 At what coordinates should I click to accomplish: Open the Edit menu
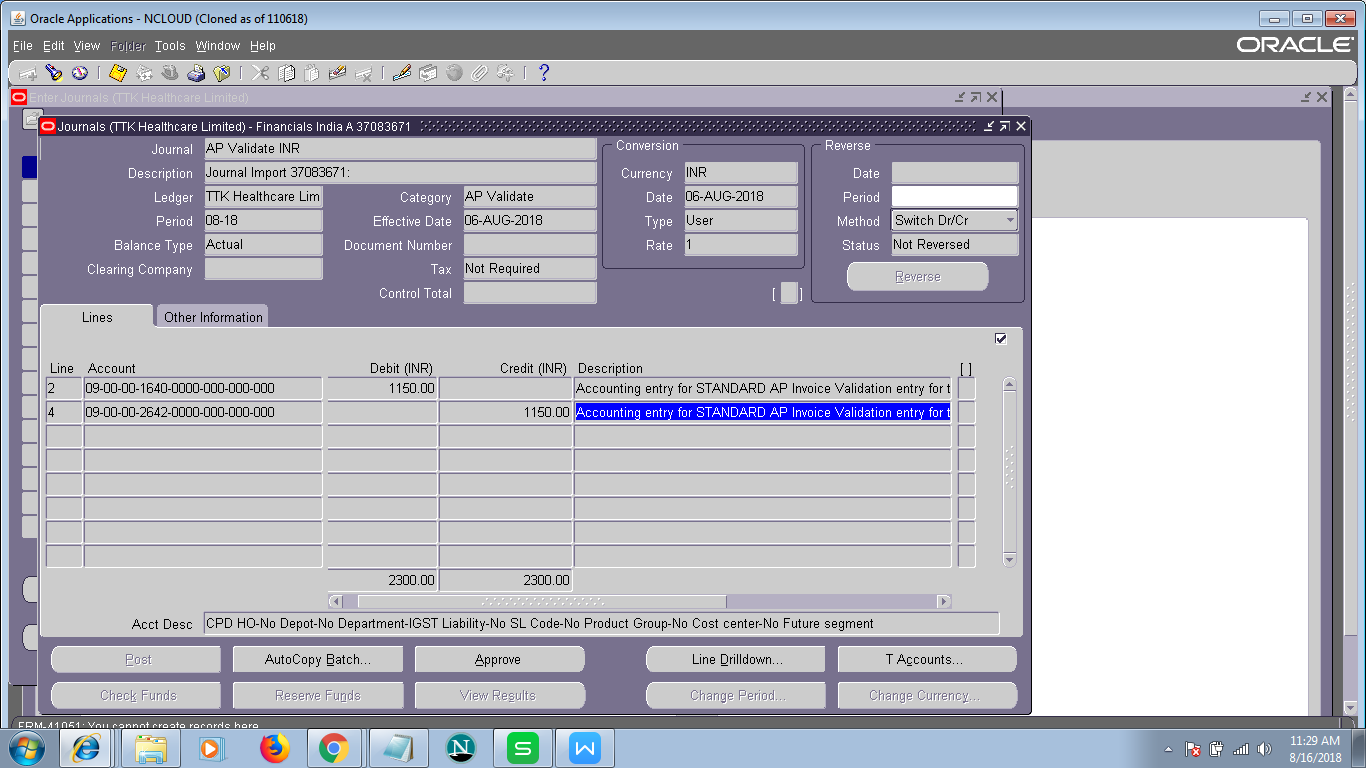[54, 46]
